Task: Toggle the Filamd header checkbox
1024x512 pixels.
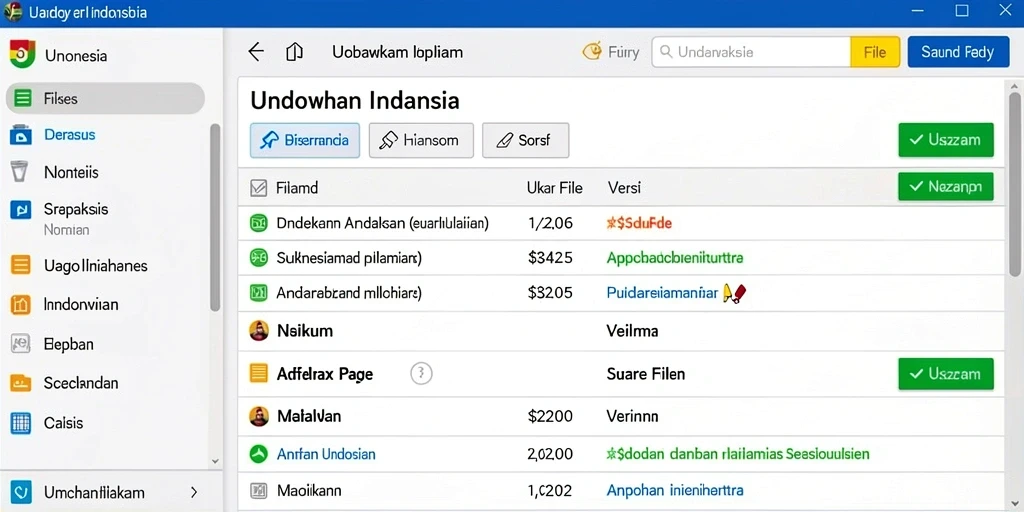Action: [259, 189]
